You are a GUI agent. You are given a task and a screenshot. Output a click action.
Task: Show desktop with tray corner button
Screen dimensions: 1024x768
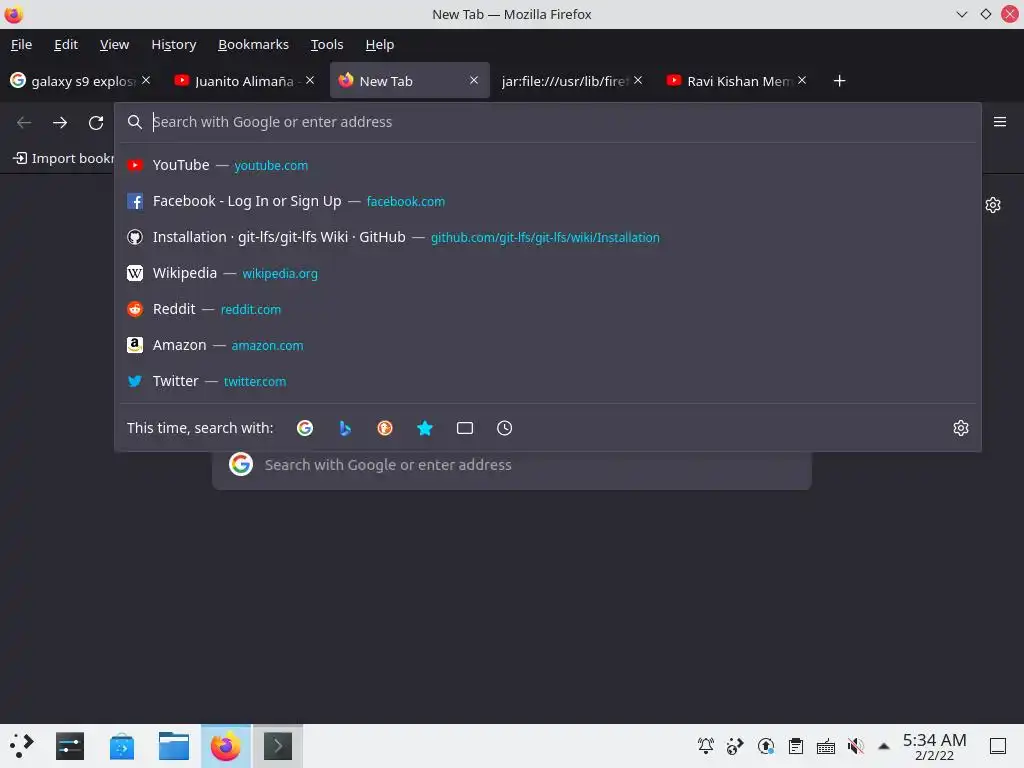tap(998, 746)
